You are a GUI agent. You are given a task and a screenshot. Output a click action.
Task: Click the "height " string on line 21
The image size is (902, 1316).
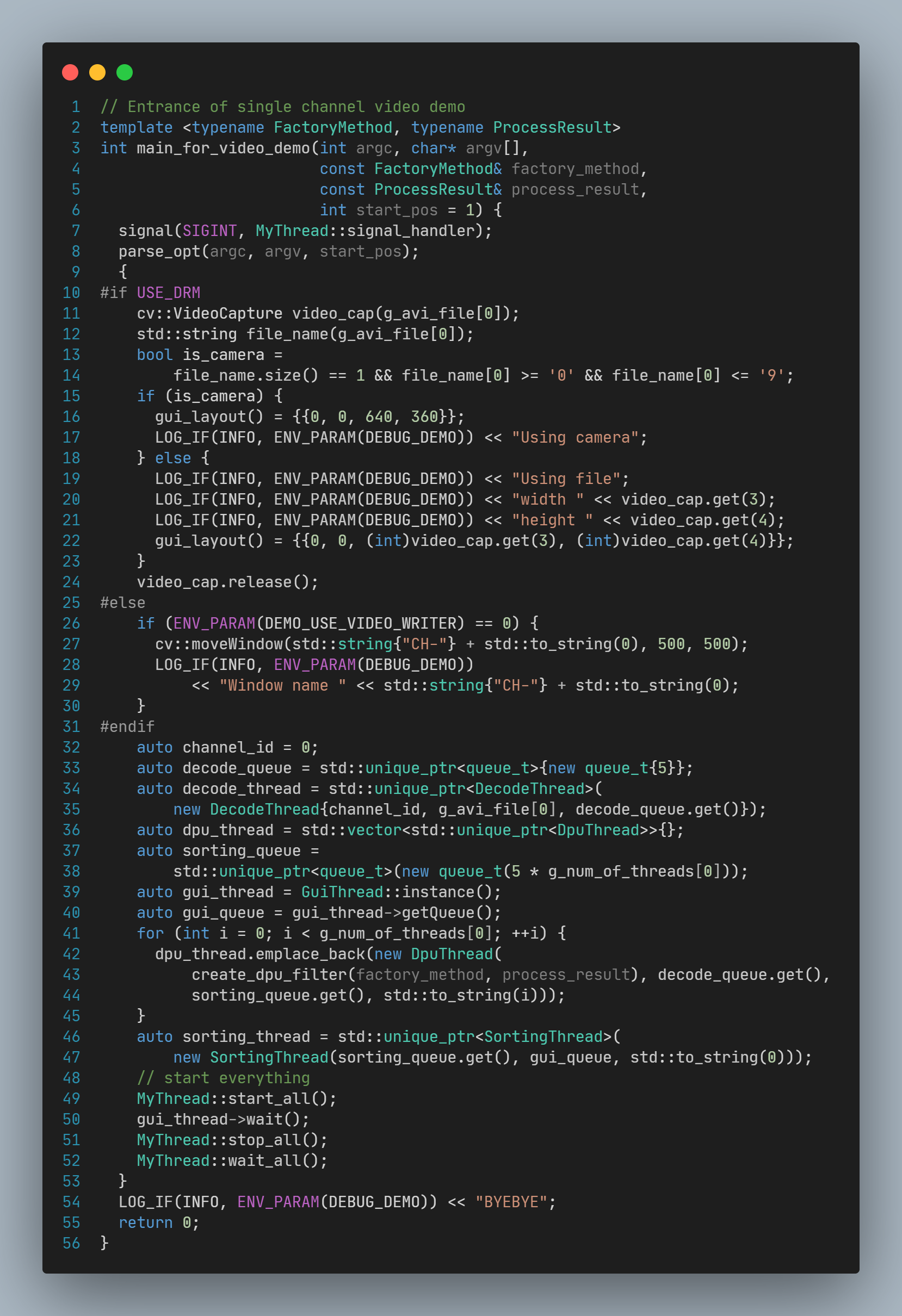[552, 520]
